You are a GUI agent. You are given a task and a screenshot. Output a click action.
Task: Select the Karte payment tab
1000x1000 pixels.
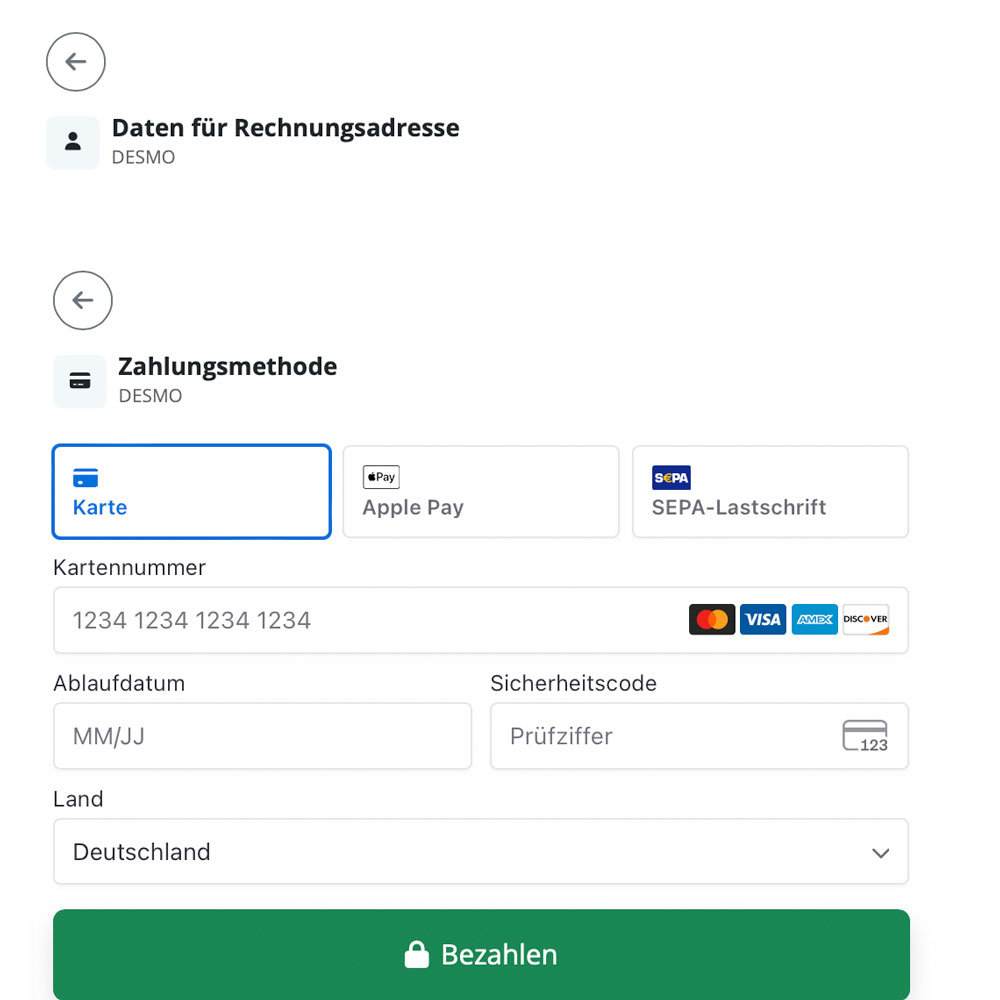pos(191,492)
